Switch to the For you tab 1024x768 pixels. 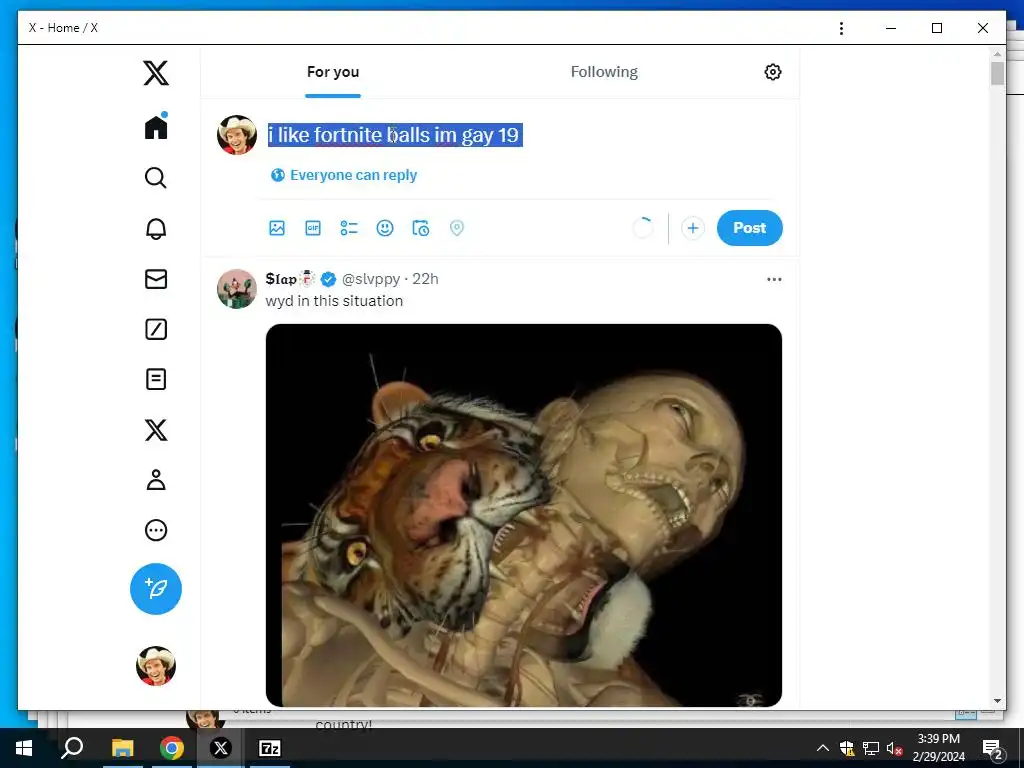333,72
